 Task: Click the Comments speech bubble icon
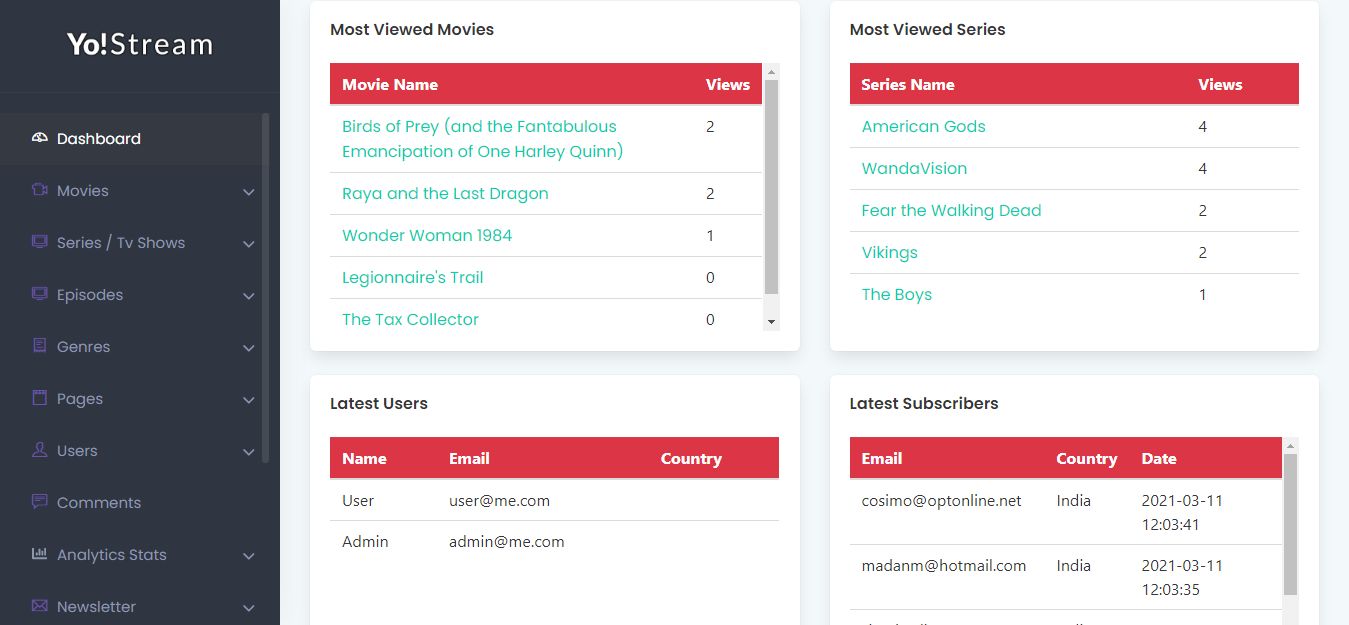(40, 502)
